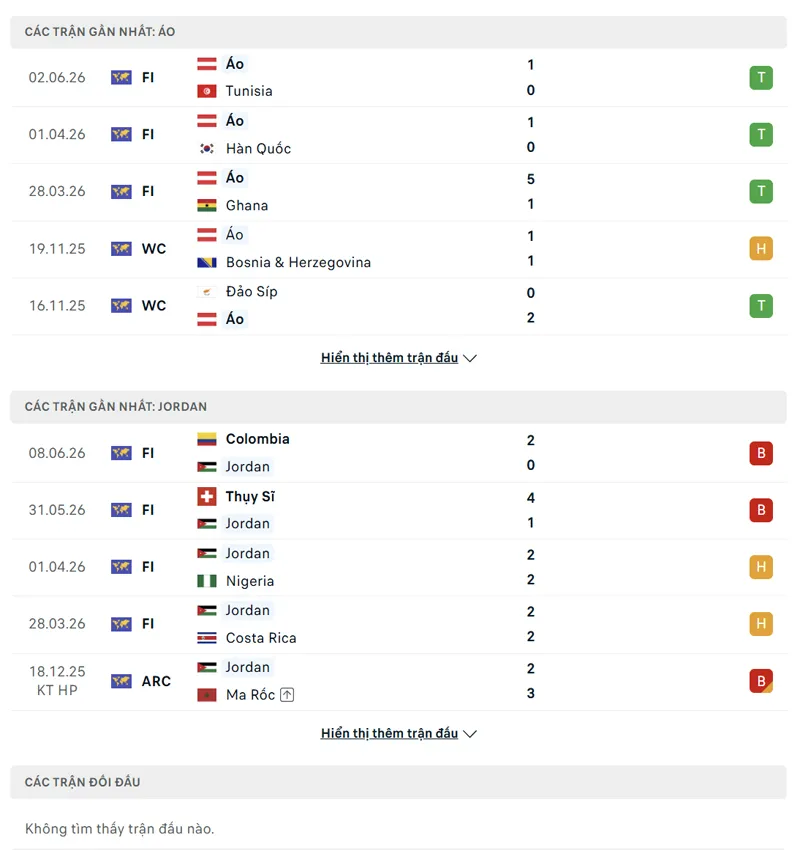Click the world map competition icon beside ARC

[x=121, y=681]
